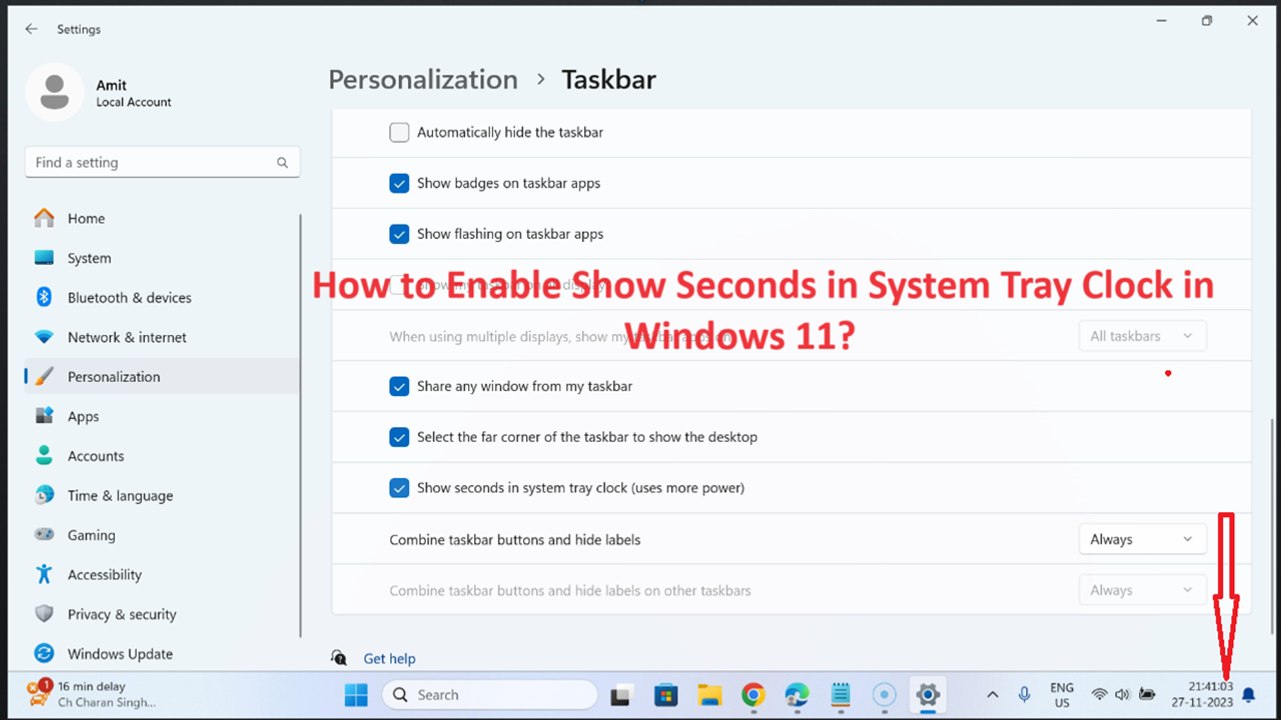
Task: Open Combine taskbar buttons Always dropdown
Action: (x=1142, y=539)
